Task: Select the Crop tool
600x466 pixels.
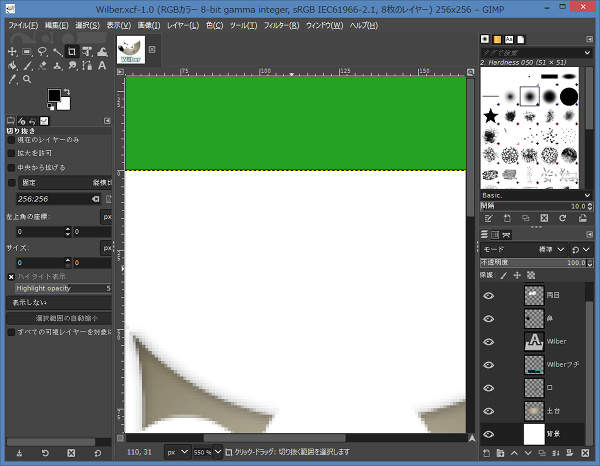Action: point(72,51)
